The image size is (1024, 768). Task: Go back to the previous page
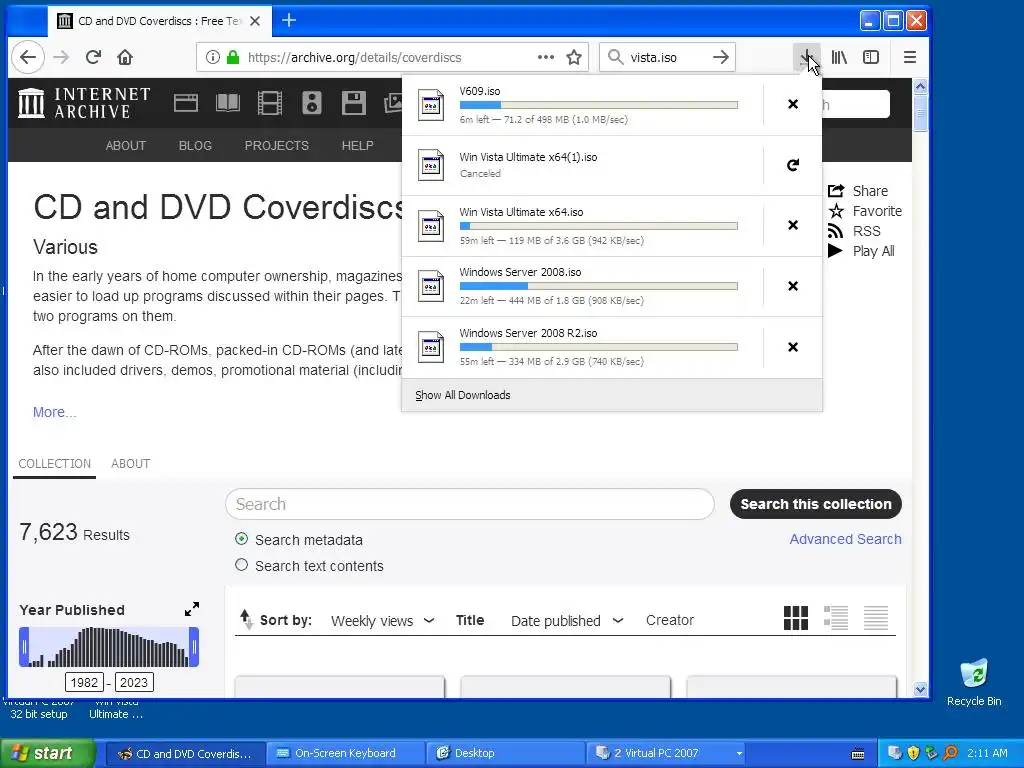point(27,57)
